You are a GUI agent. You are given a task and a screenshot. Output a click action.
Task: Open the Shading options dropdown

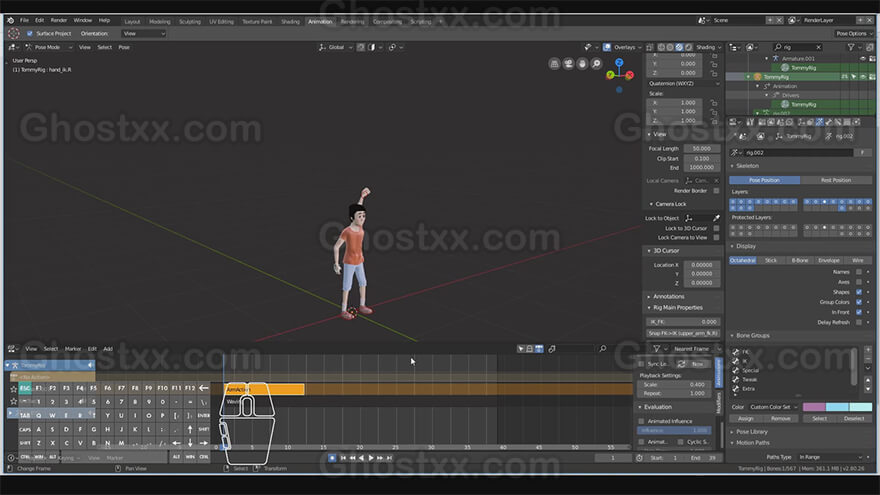coord(709,48)
